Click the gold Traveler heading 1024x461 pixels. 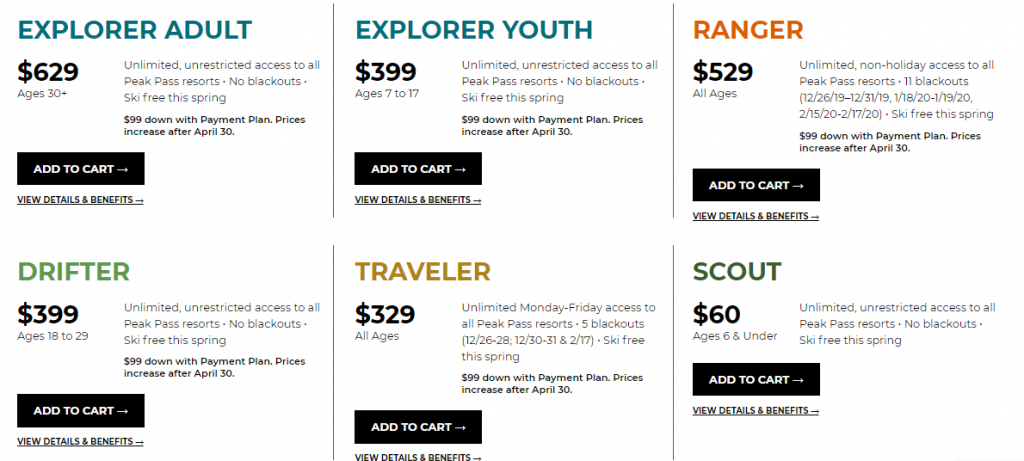(423, 272)
